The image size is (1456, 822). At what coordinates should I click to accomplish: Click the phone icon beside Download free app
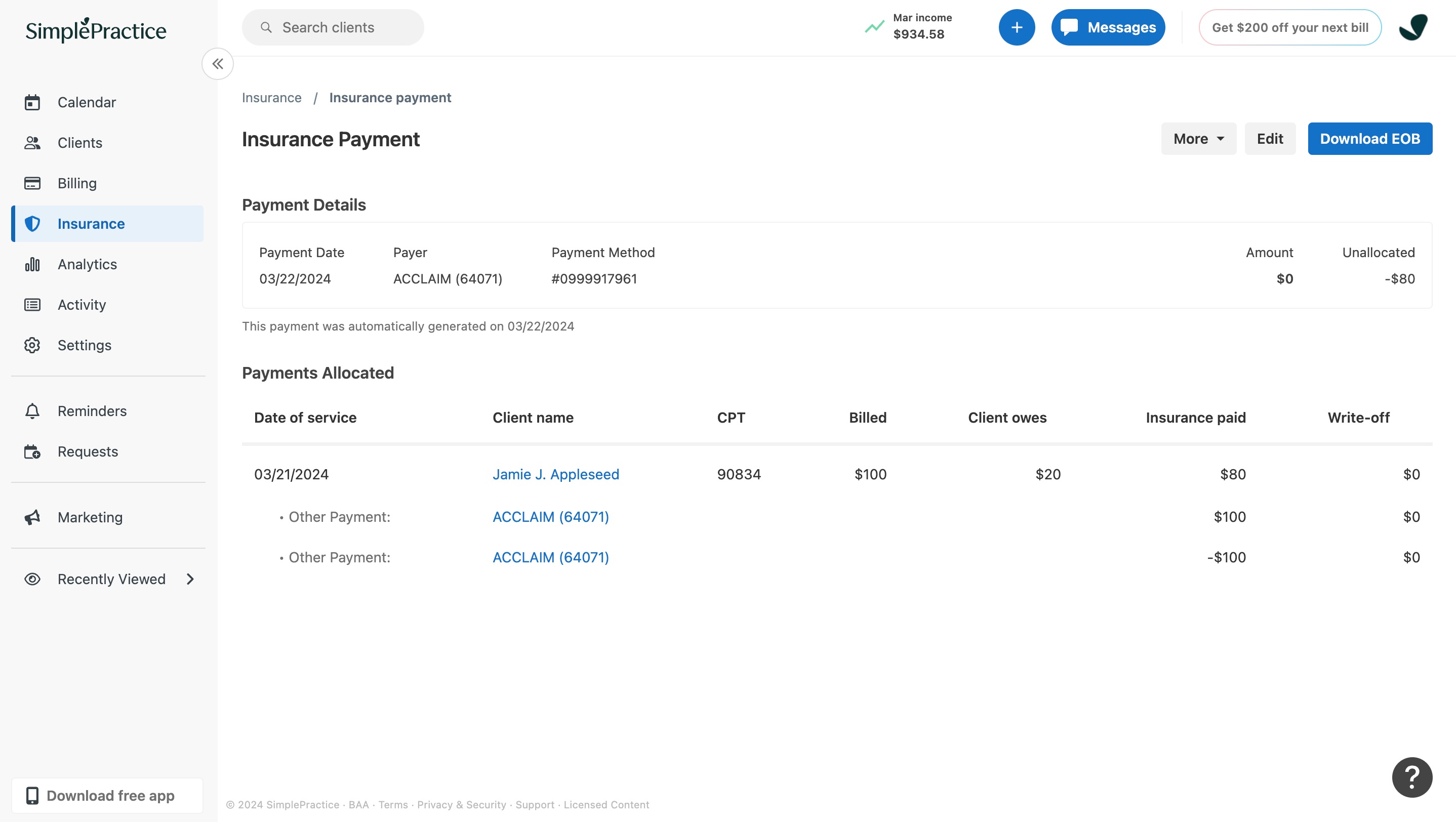pyautogui.click(x=32, y=796)
